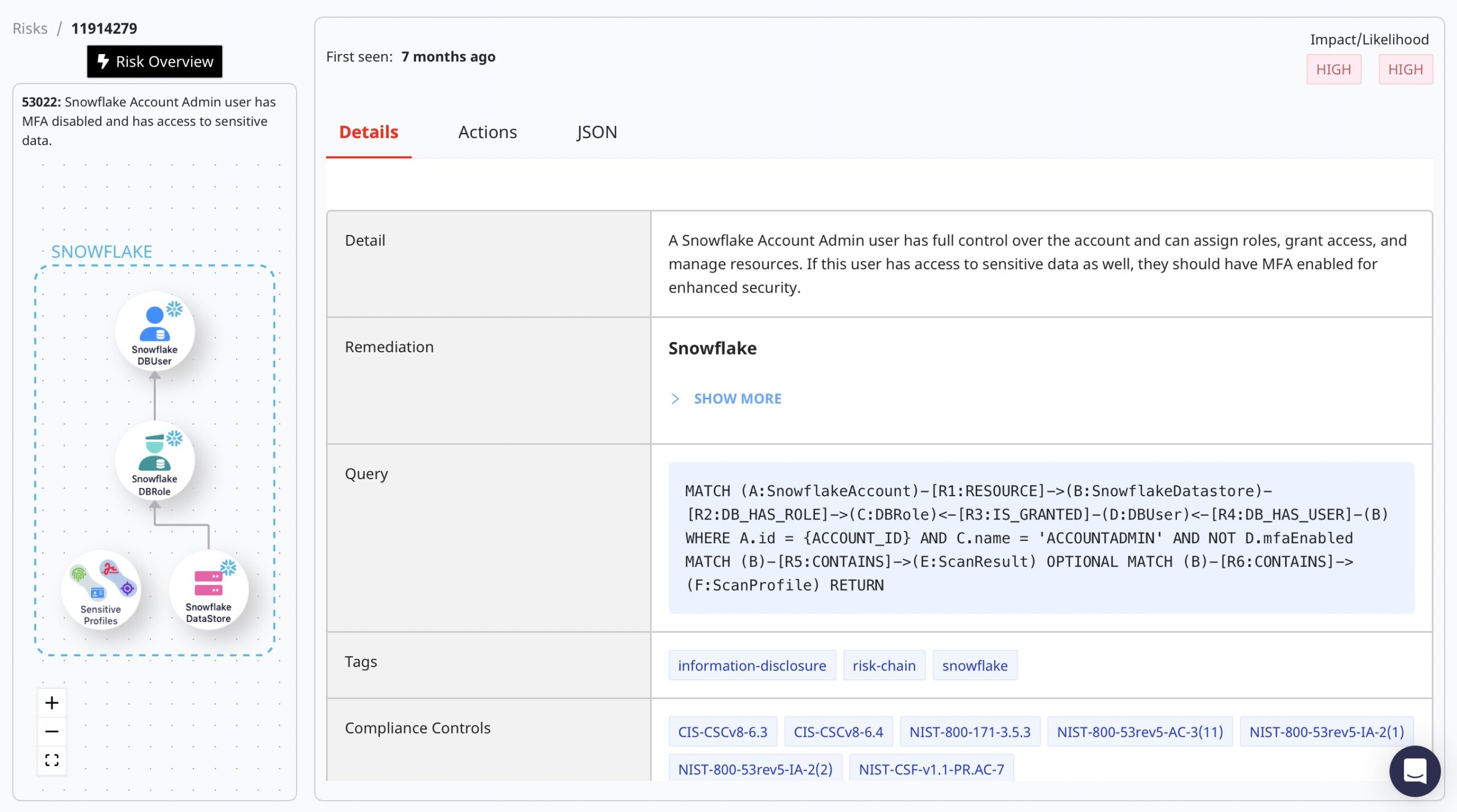Click the second HIGH likelihood badge
Screen dimensions: 1457x812
(1405, 69)
